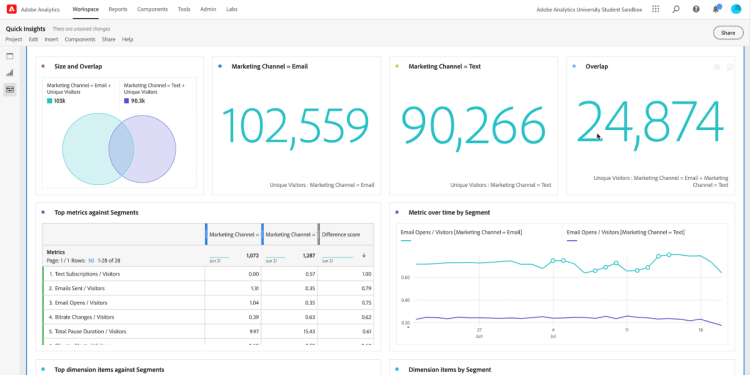Viewport: 750px width, 375px height.
Task: Select the Email Opens / Visitors row
Action: (208, 303)
